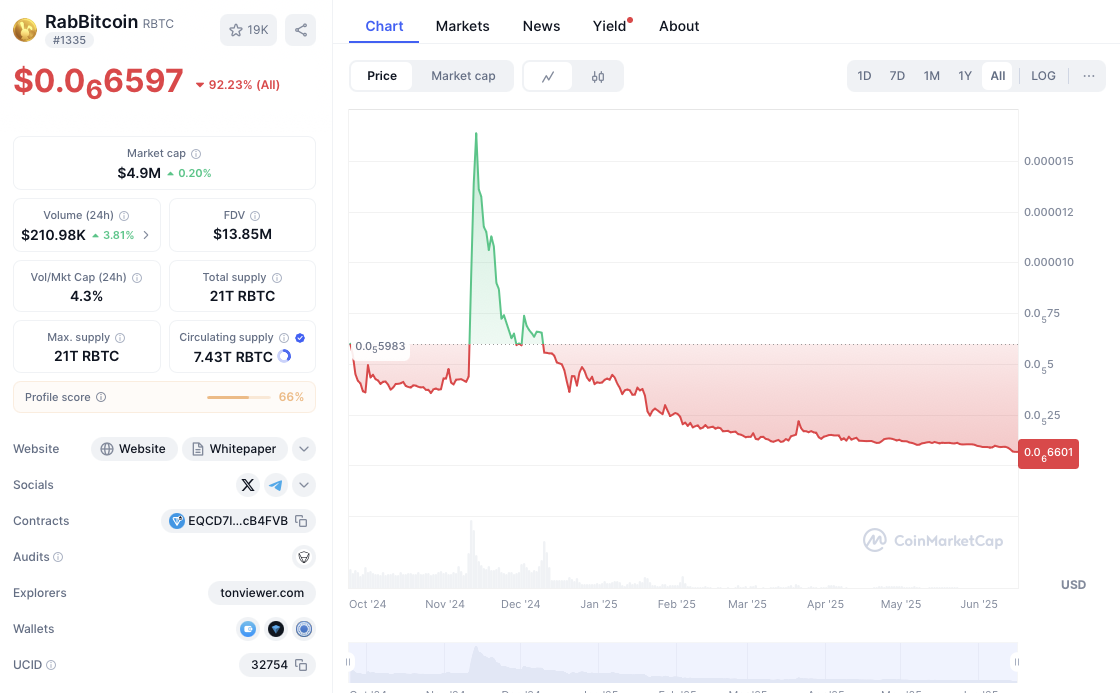Open the share options icon

click(x=301, y=30)
